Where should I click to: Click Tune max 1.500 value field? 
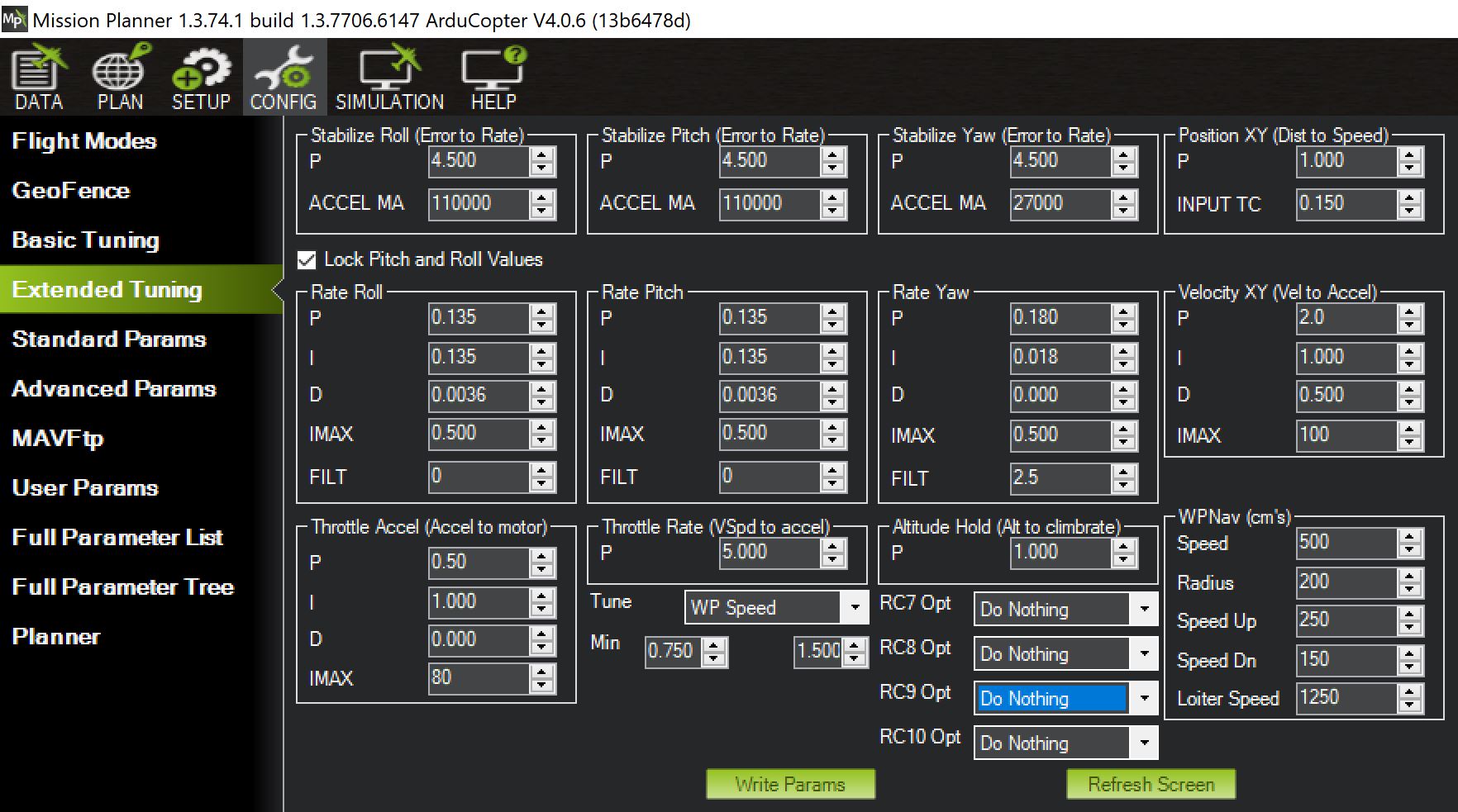pos(818,651)
